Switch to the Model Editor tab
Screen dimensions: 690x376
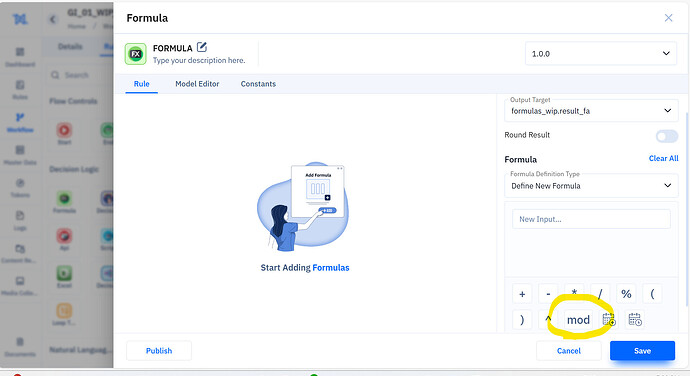pos(197,84)
